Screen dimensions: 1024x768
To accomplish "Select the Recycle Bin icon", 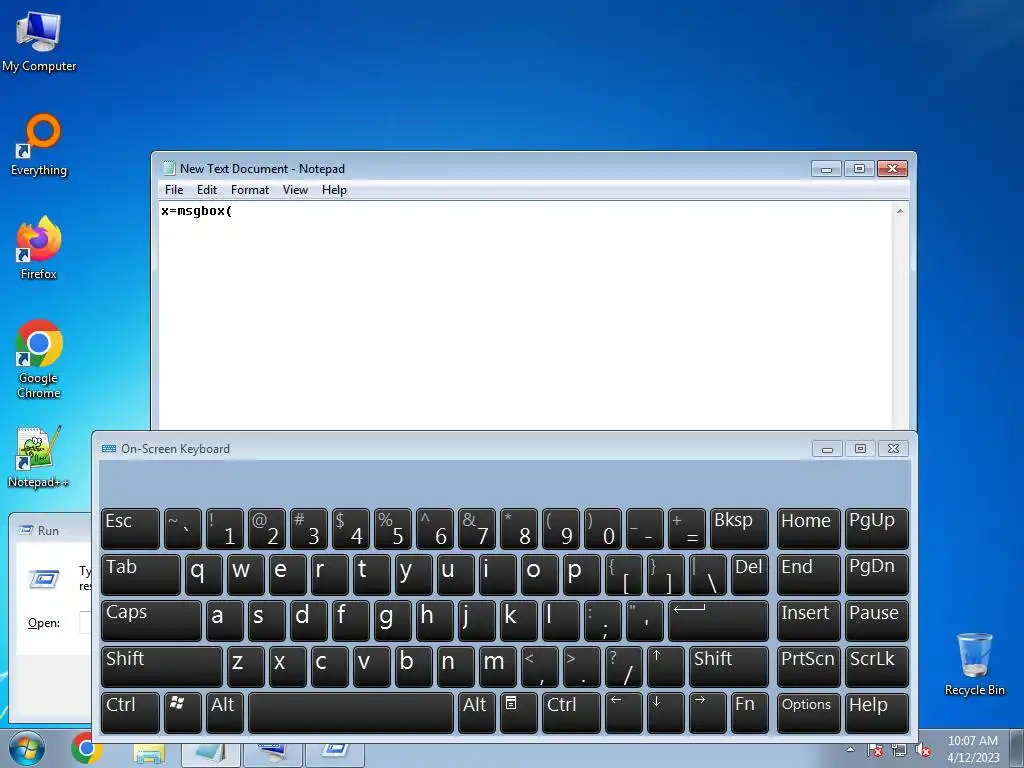I will tap(974, 664).
